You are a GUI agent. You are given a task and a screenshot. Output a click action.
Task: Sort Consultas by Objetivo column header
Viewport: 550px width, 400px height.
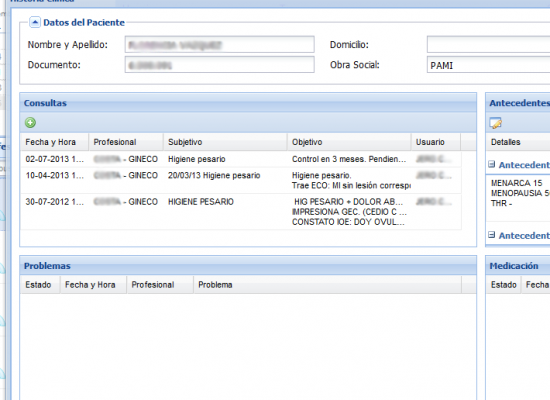349,142
